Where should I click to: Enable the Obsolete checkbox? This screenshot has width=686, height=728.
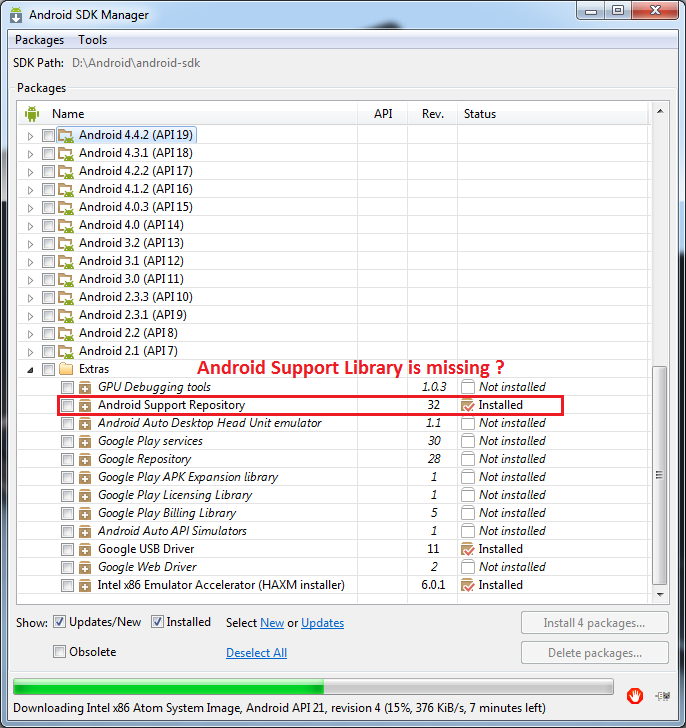click(59, 652)
